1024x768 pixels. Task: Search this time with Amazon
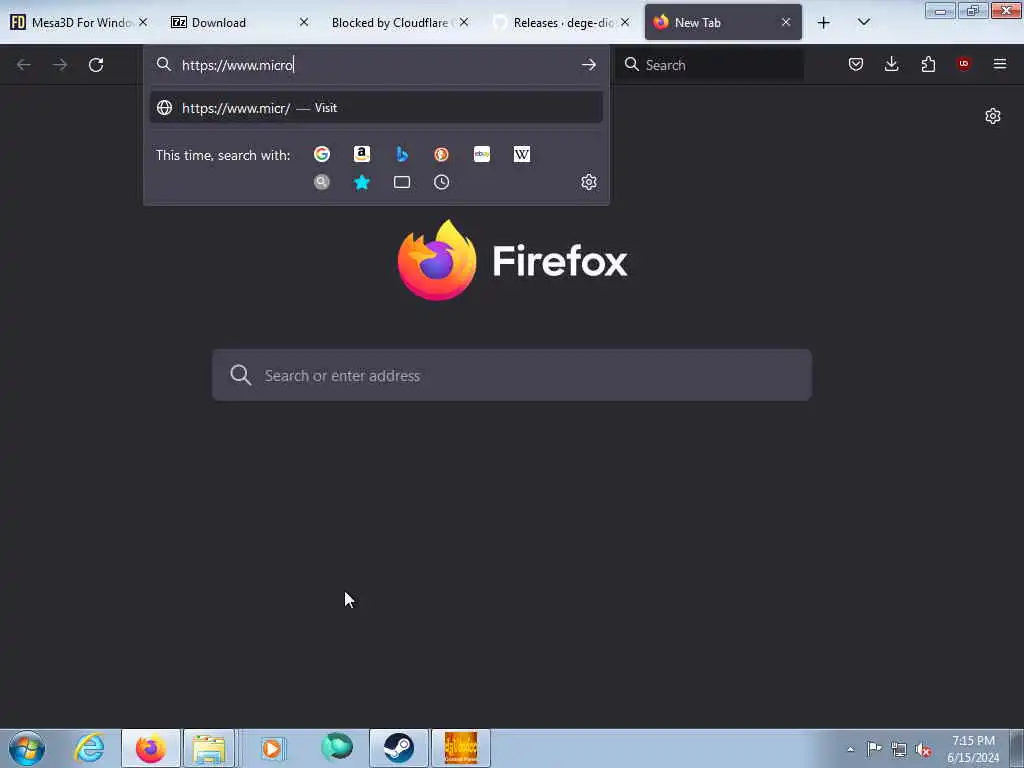[x=362, y=154]
